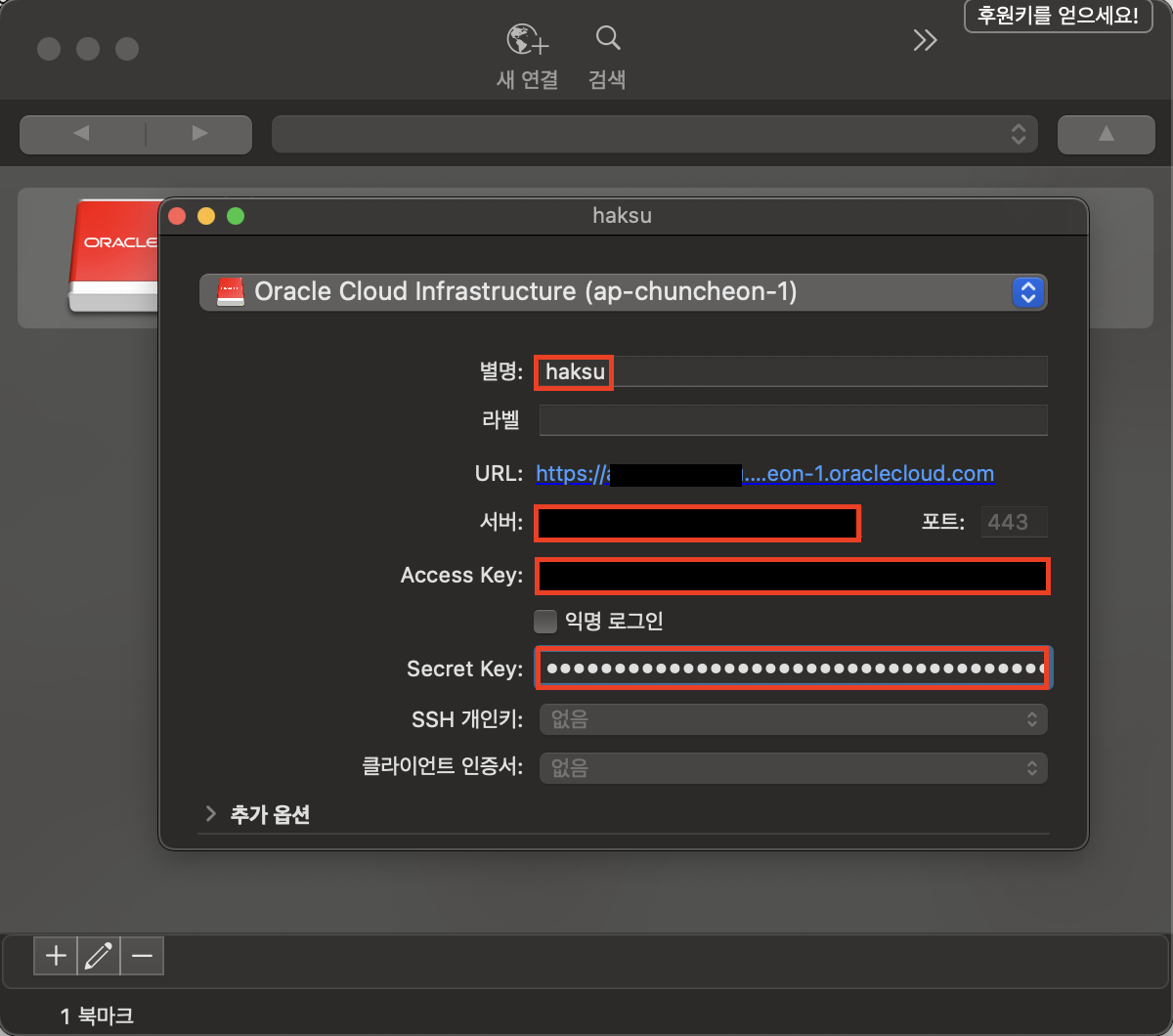Open the toolbar overflow chevron
This screenshot has width=1173, height=1036.
[x=924, y=40]
